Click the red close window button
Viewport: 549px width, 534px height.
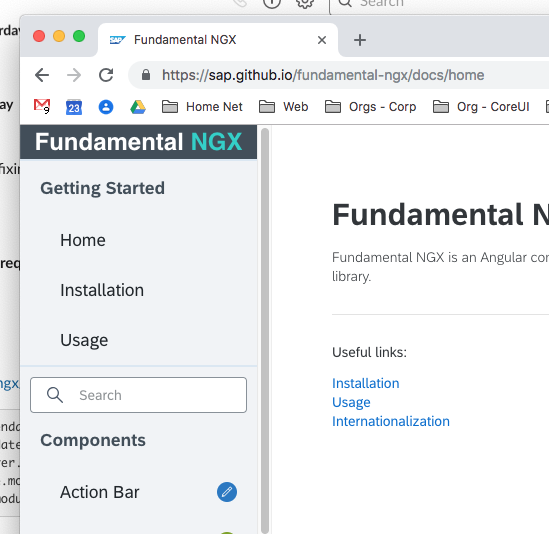click(x=39, y=36)
